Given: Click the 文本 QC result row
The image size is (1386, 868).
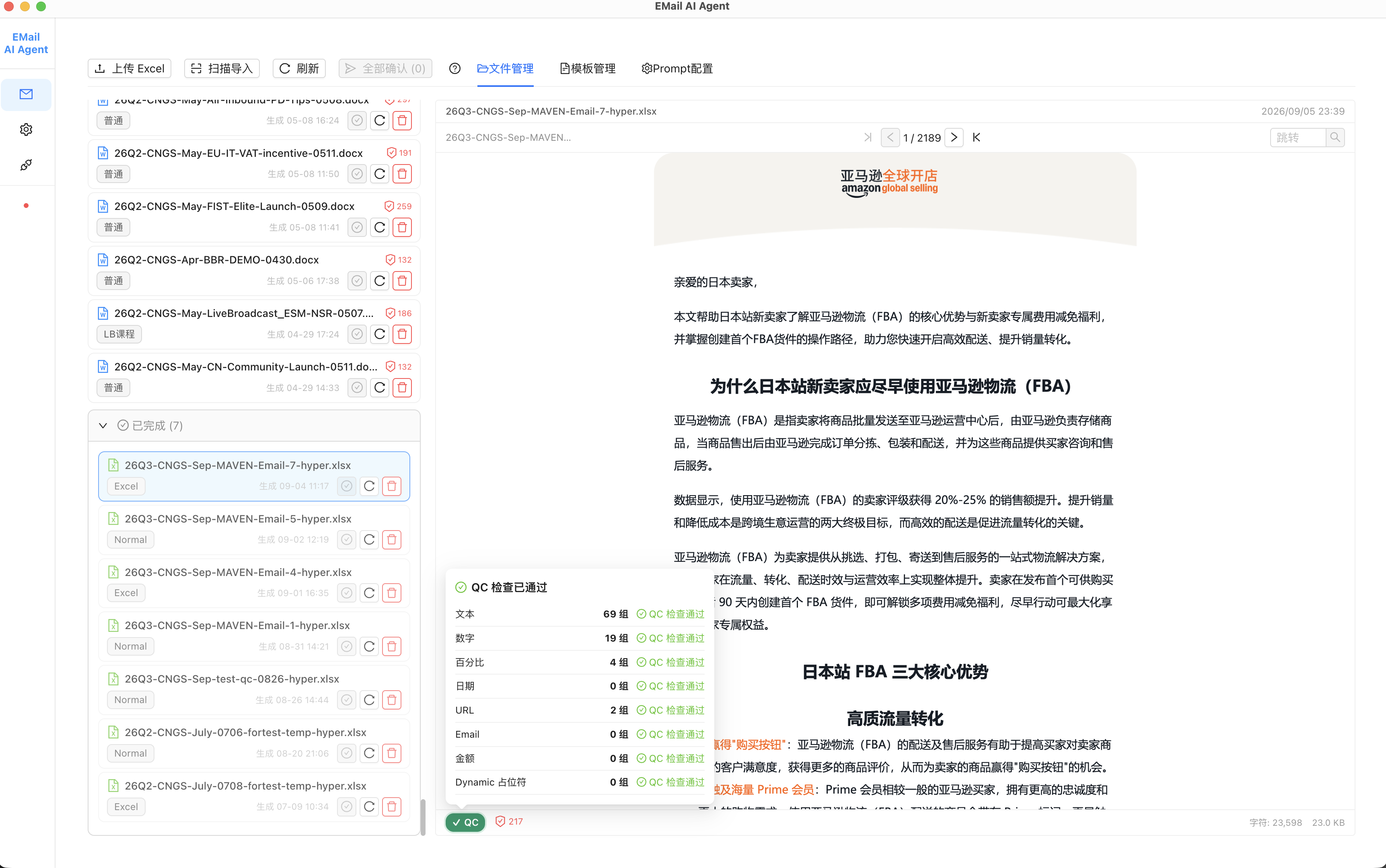Looking at the screenshot, I should coord(580,614).
